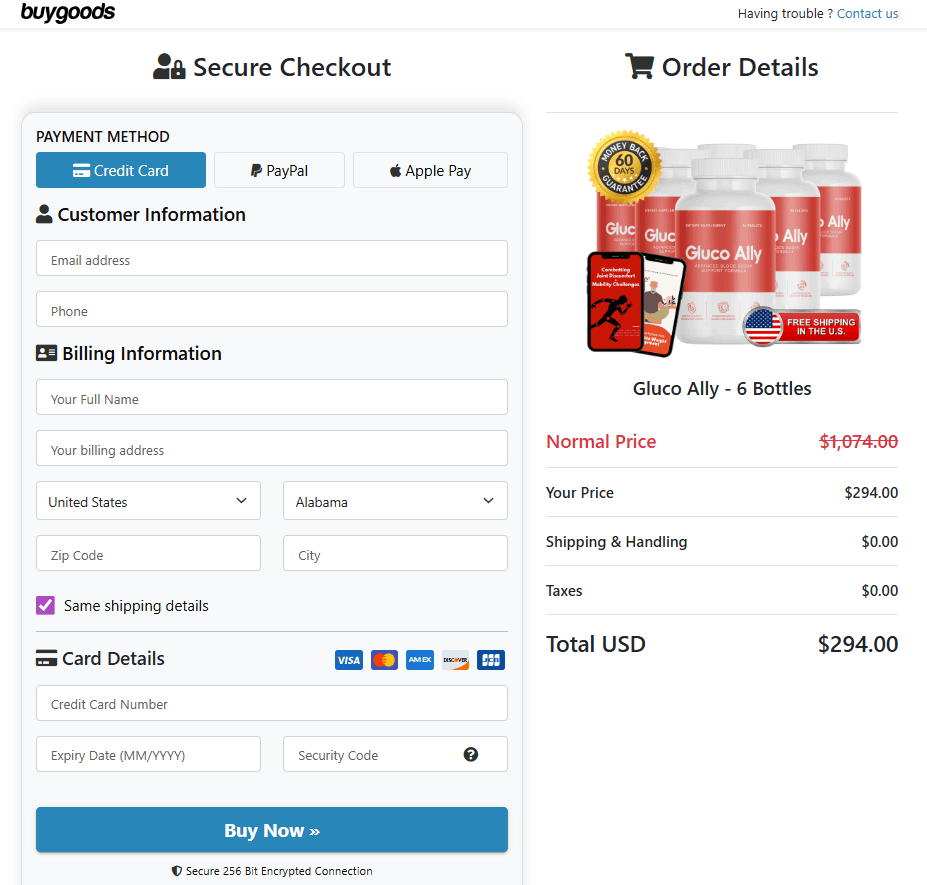927x885 pixels.
Task: Click the security code help icon
Action: [x=471, y=755]
